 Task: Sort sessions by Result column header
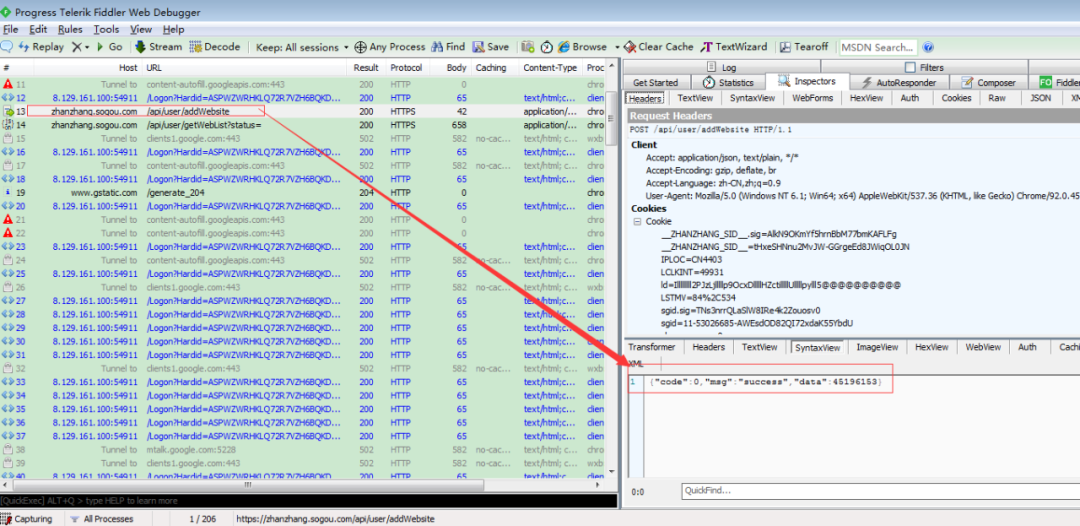[366, 67]
